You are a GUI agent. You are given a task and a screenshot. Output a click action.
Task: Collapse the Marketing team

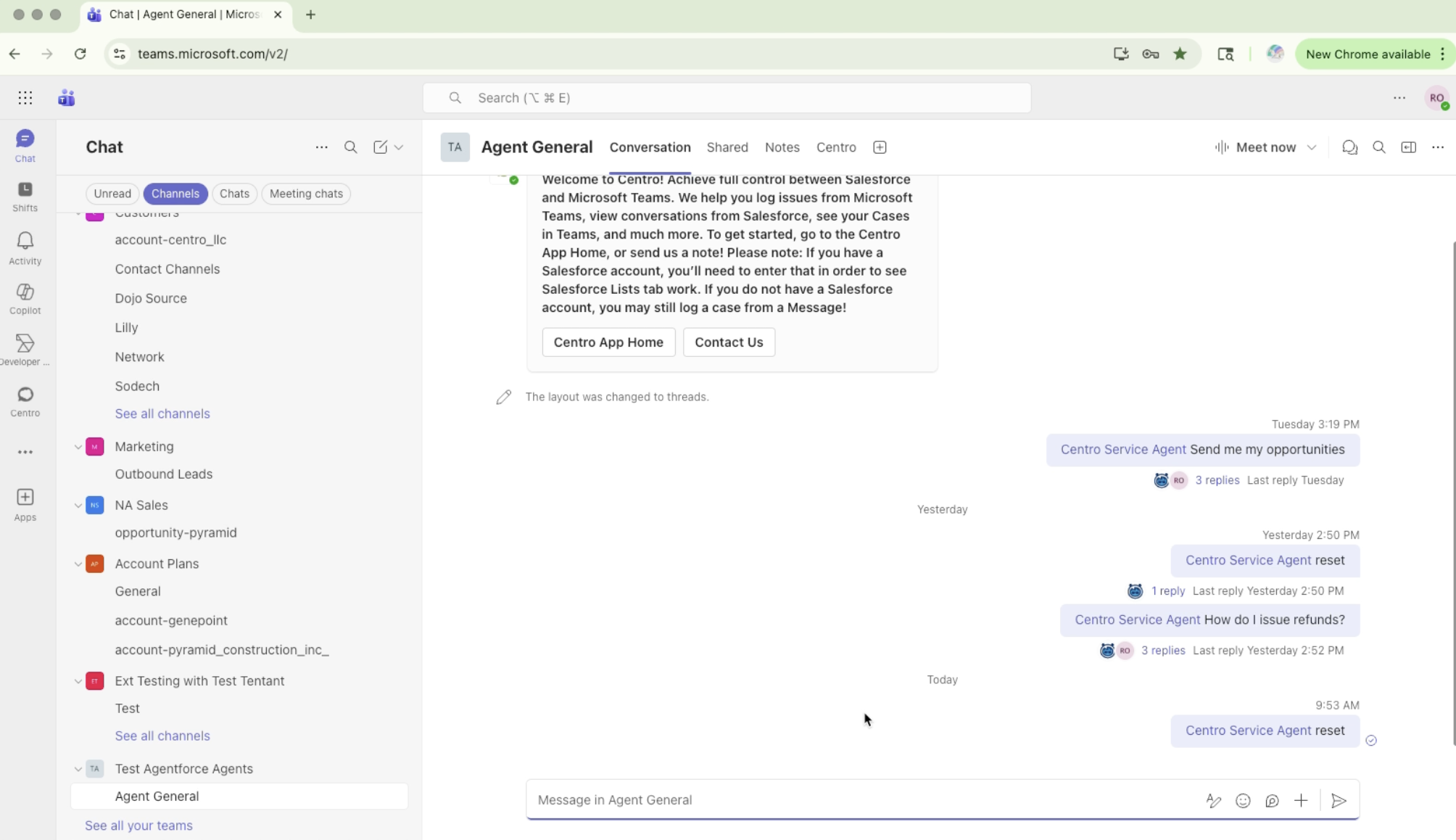[78, 447]
